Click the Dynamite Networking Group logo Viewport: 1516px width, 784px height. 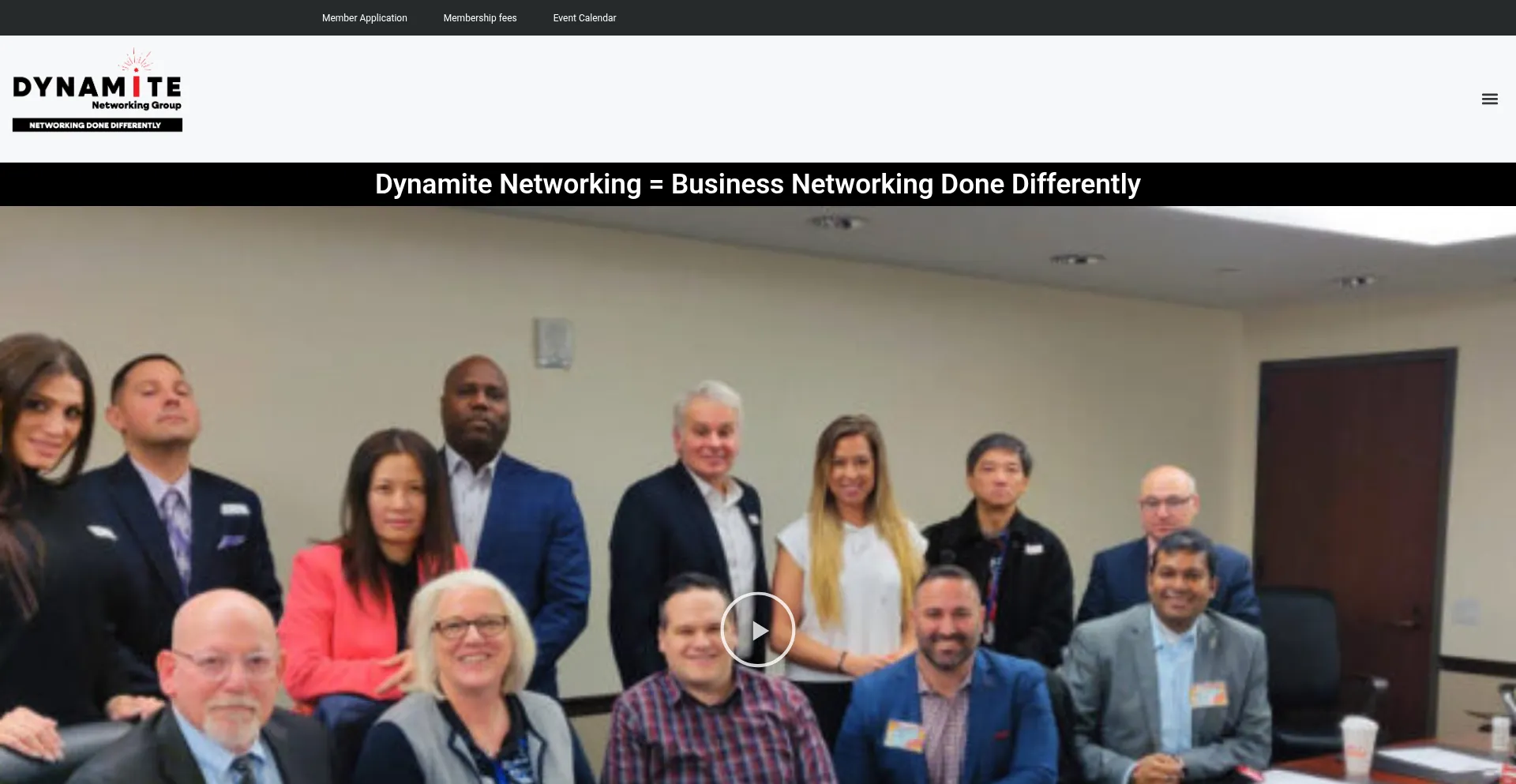coord(97,90)
